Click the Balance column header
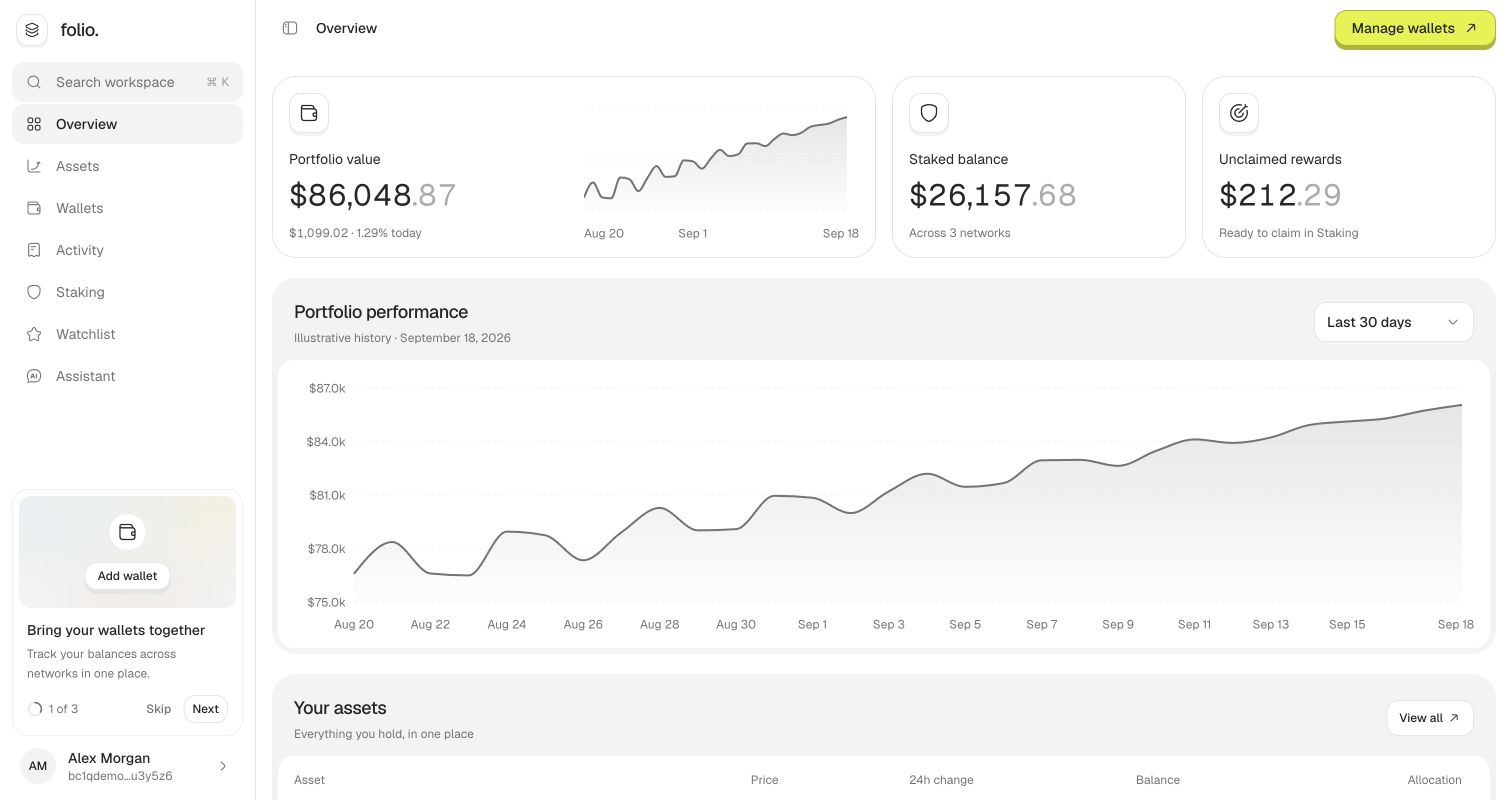The height and width of the screenshot is (800, 1512). [x=1158, y=780]
